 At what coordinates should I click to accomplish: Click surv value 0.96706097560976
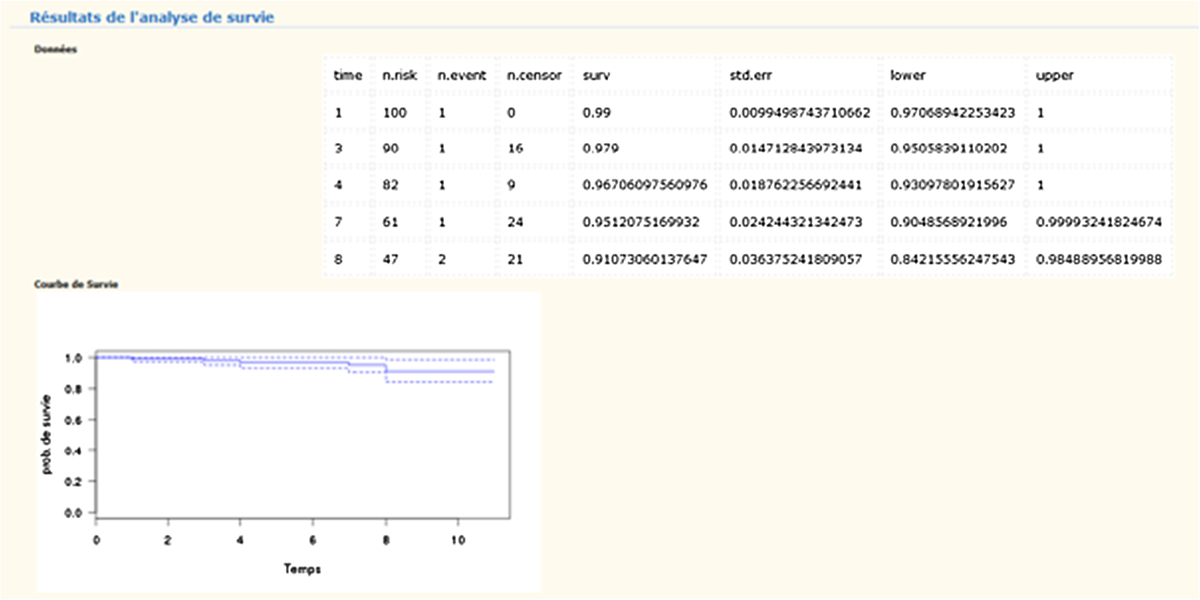point(645,185)
